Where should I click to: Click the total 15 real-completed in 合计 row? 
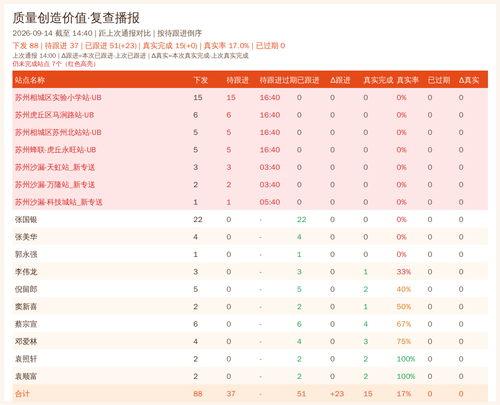click(368, 394)
